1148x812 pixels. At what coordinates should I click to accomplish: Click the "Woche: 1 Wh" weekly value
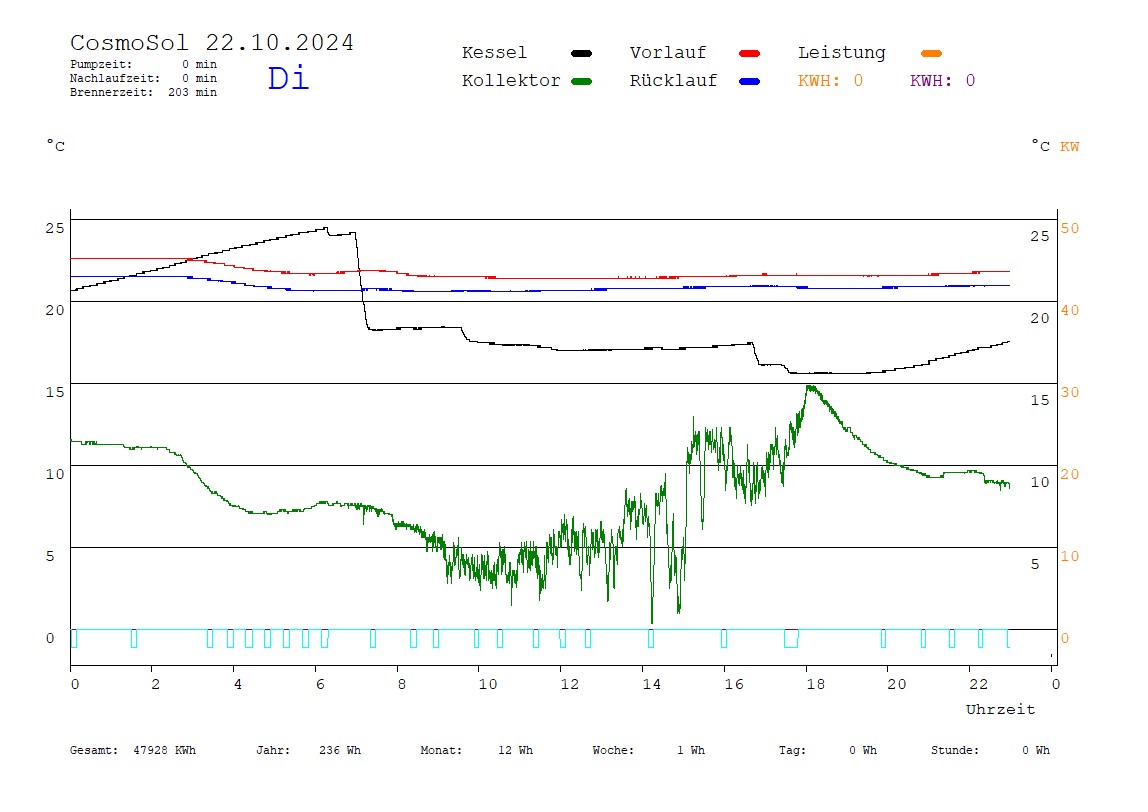coord(649,750)
